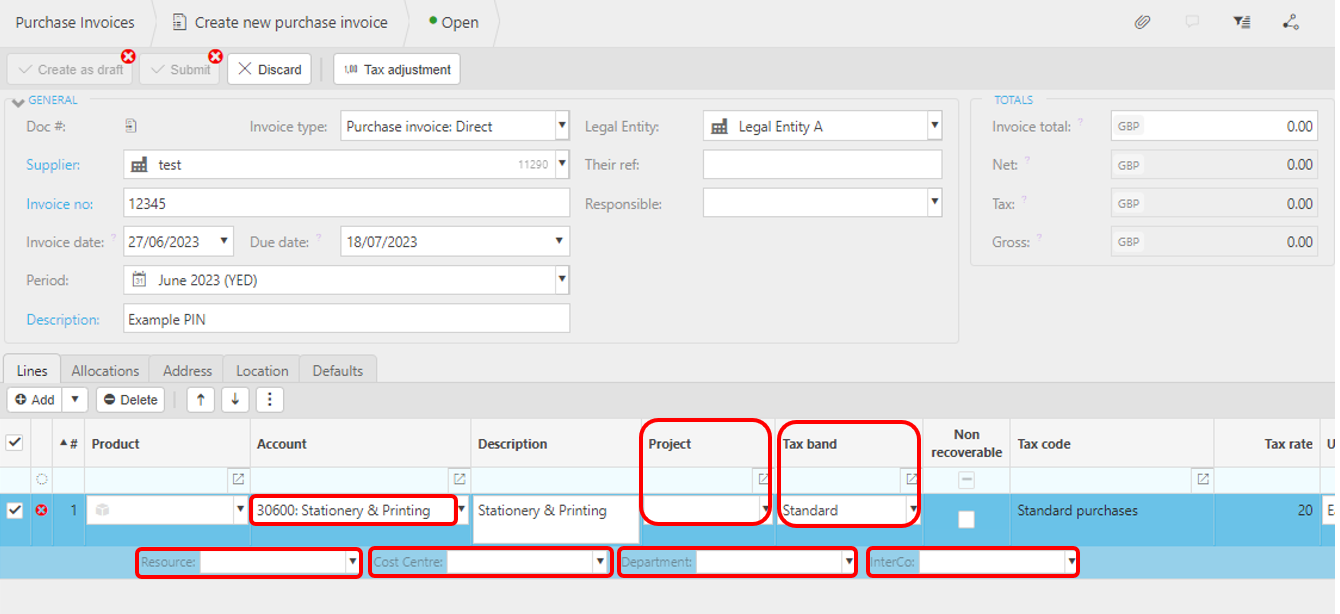Click the building icon in Legal Entity field
The width and height of the screenshot is (1340, 614).
pos(719,126)
